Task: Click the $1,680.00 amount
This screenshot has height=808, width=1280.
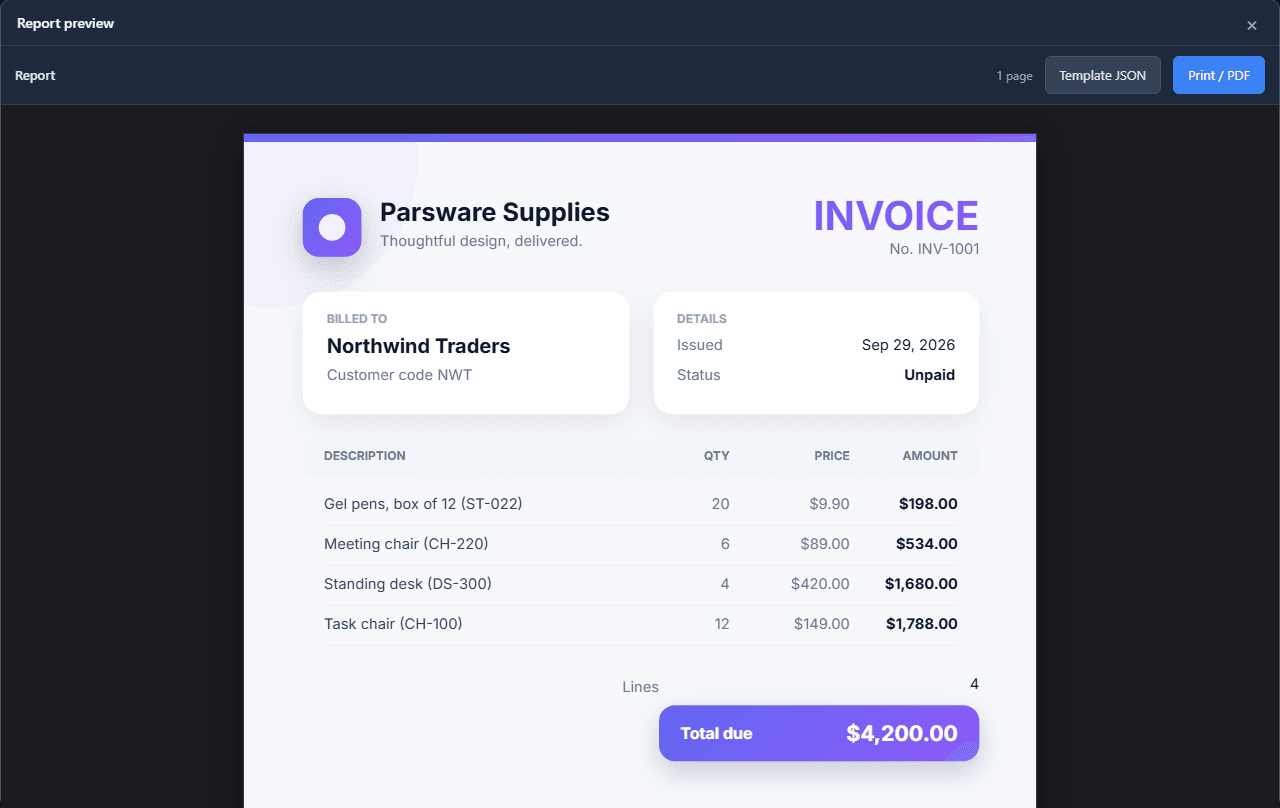Action: click(921, 584)
